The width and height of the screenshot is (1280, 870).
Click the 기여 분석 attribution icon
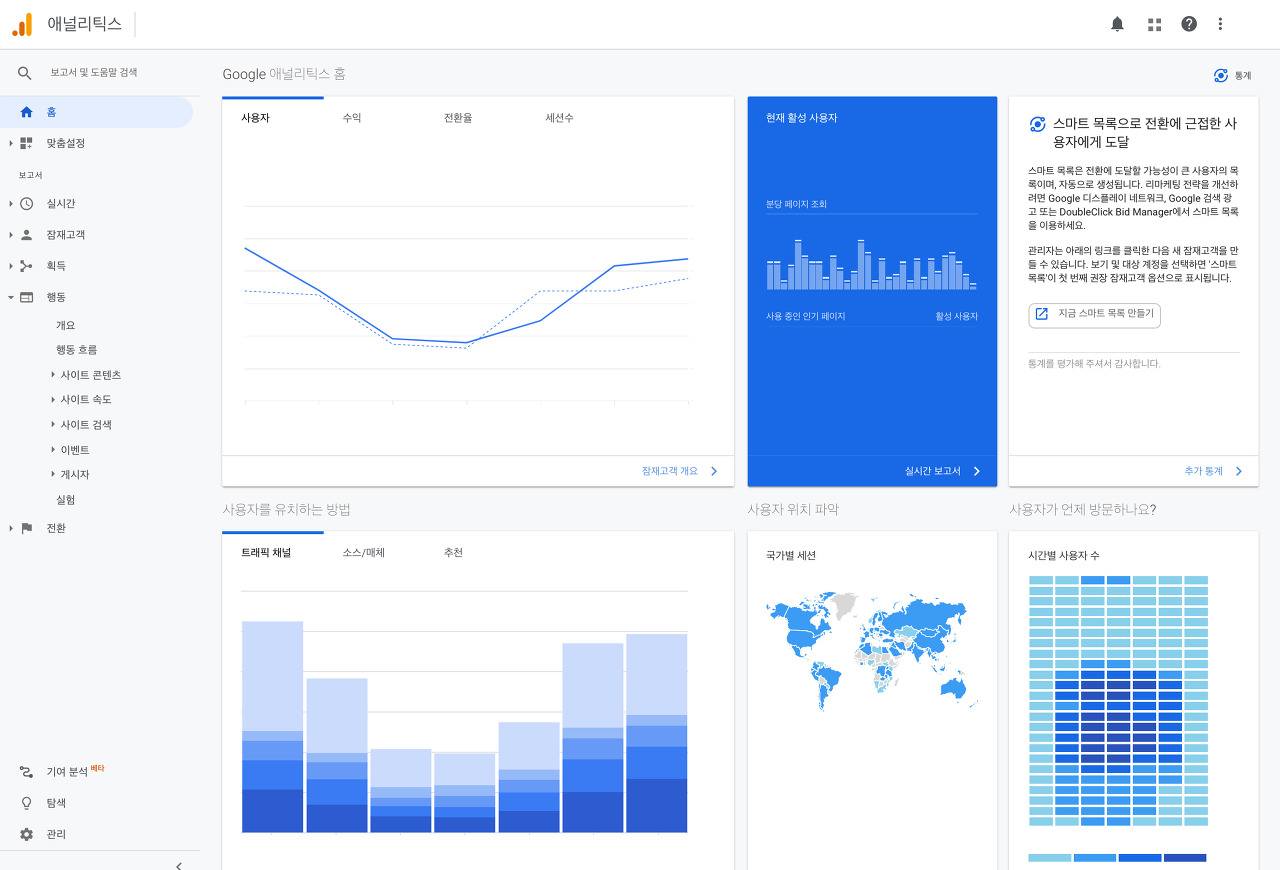[x=26, y=772]
